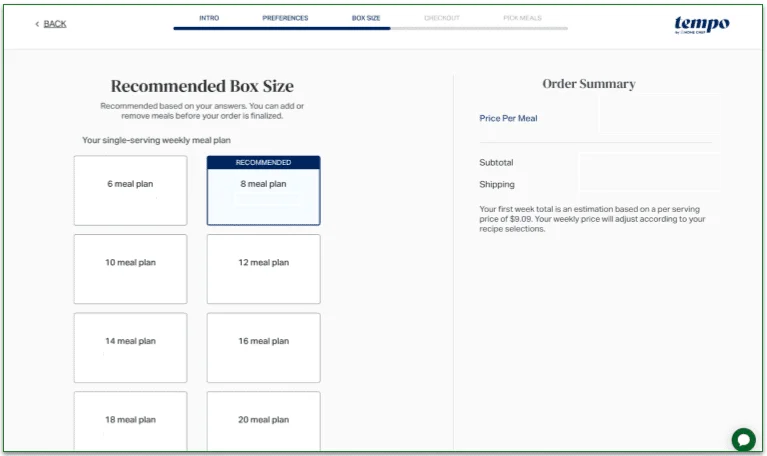The height and width of the screenshot is (456, 767).
Task: Pick the 20 meal plan card
Action: click(x=263, y=420)
